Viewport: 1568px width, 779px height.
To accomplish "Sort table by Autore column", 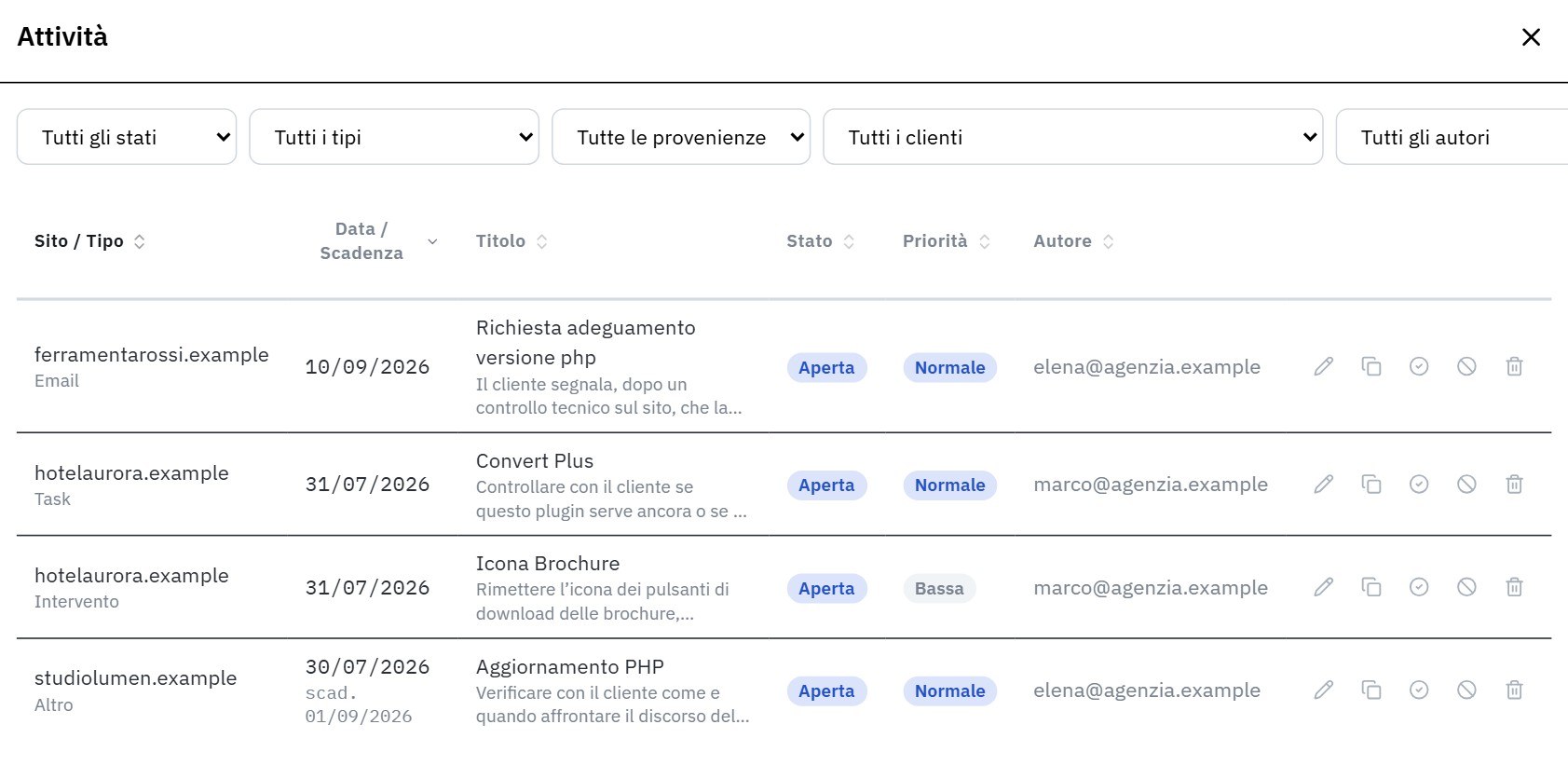I will point(1073,241).
